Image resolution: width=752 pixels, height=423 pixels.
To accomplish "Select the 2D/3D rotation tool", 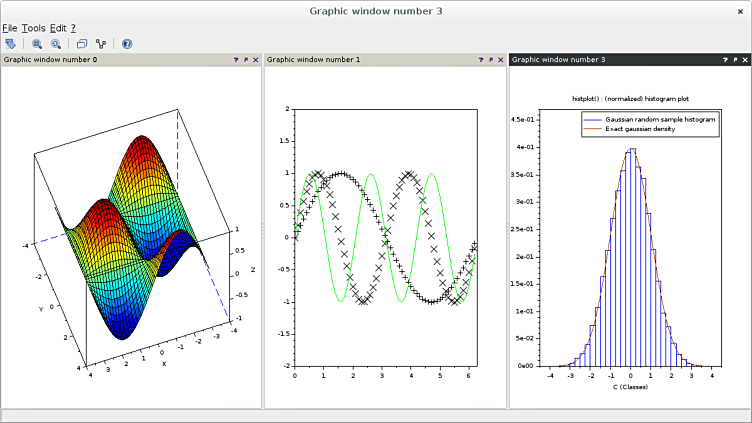I will point(11,44).
